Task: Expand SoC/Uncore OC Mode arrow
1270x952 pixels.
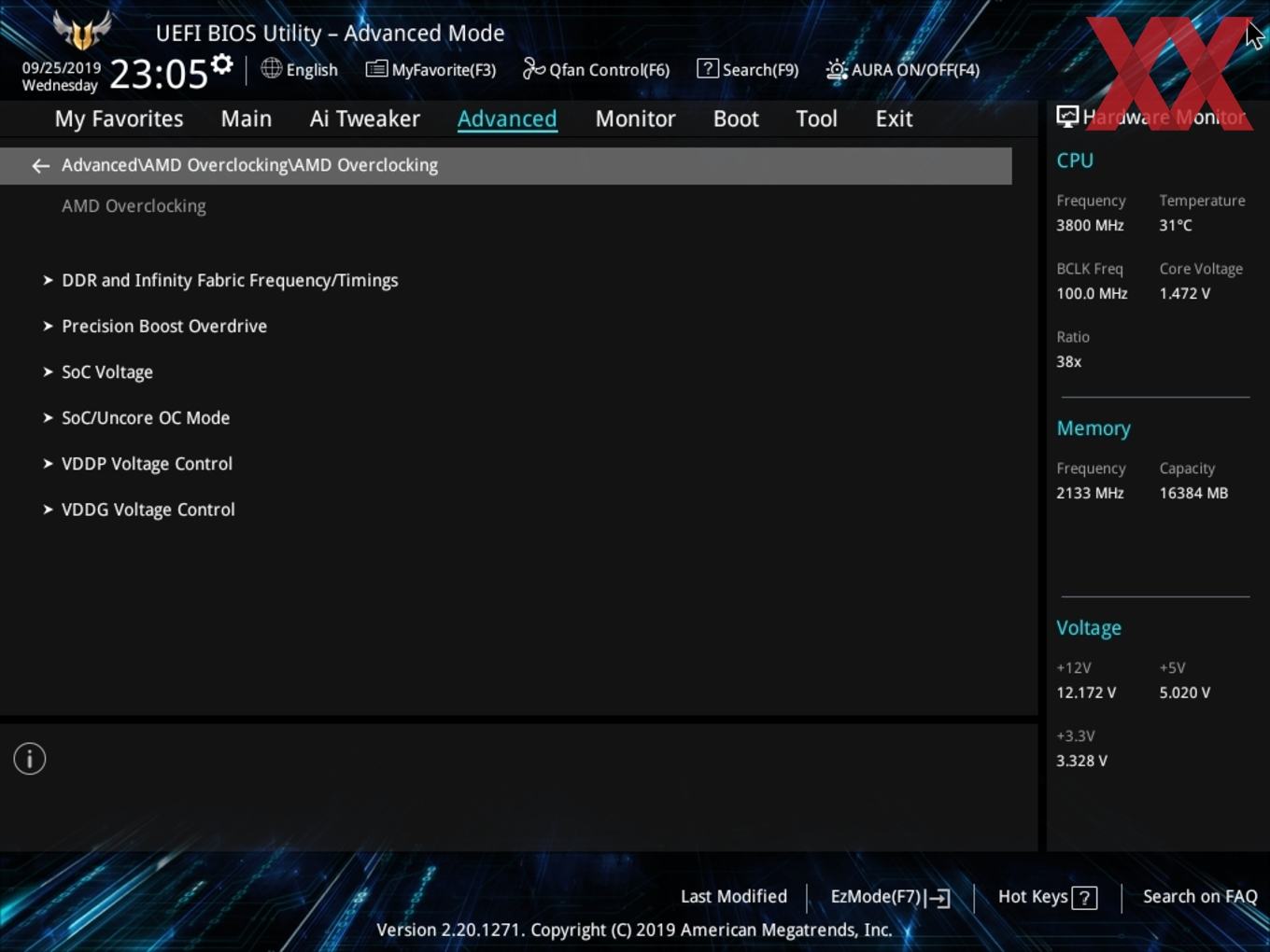Action: coord(48,417)
